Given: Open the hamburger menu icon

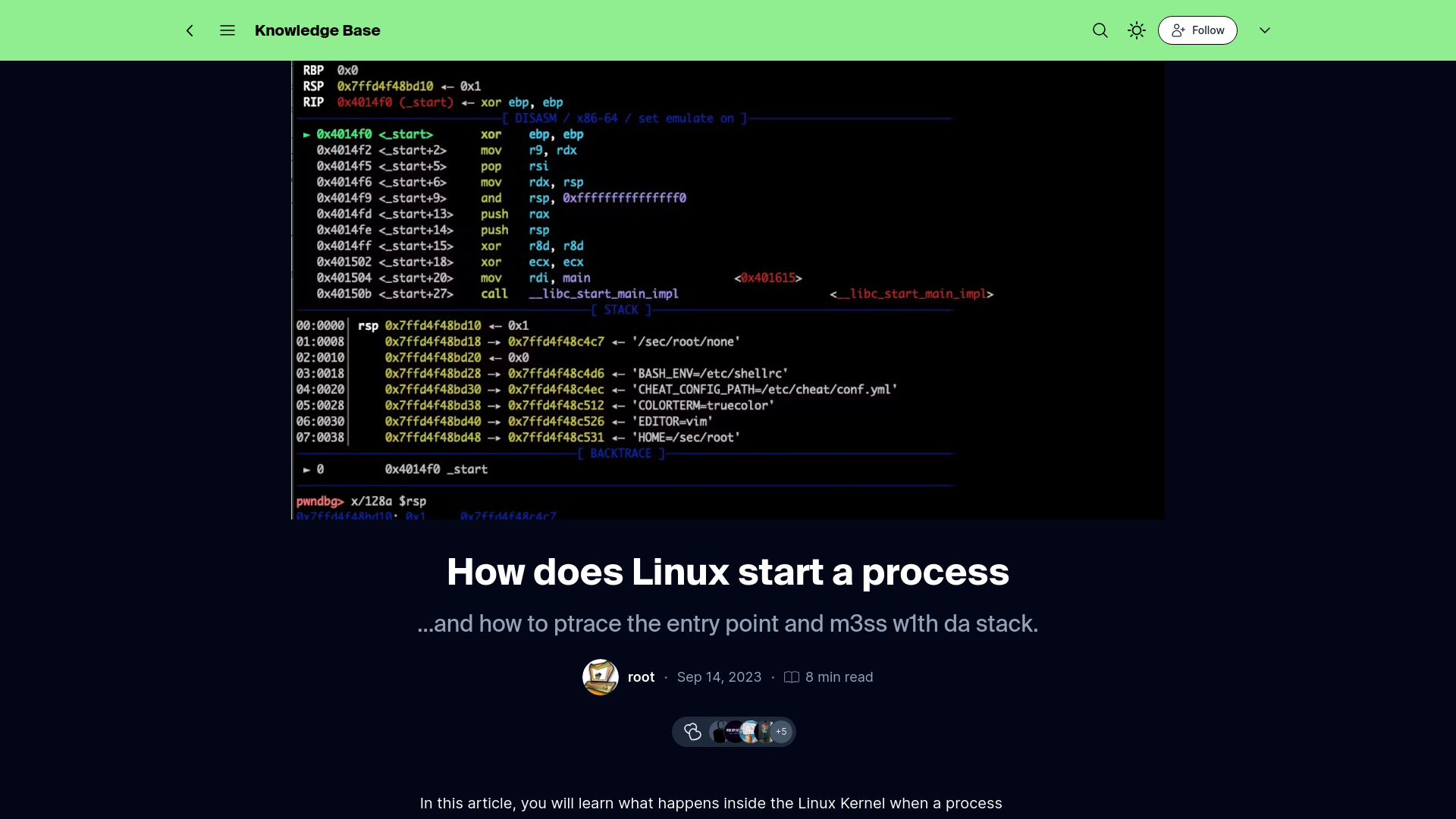Looking at the screenshot, I should click(227, 30).
